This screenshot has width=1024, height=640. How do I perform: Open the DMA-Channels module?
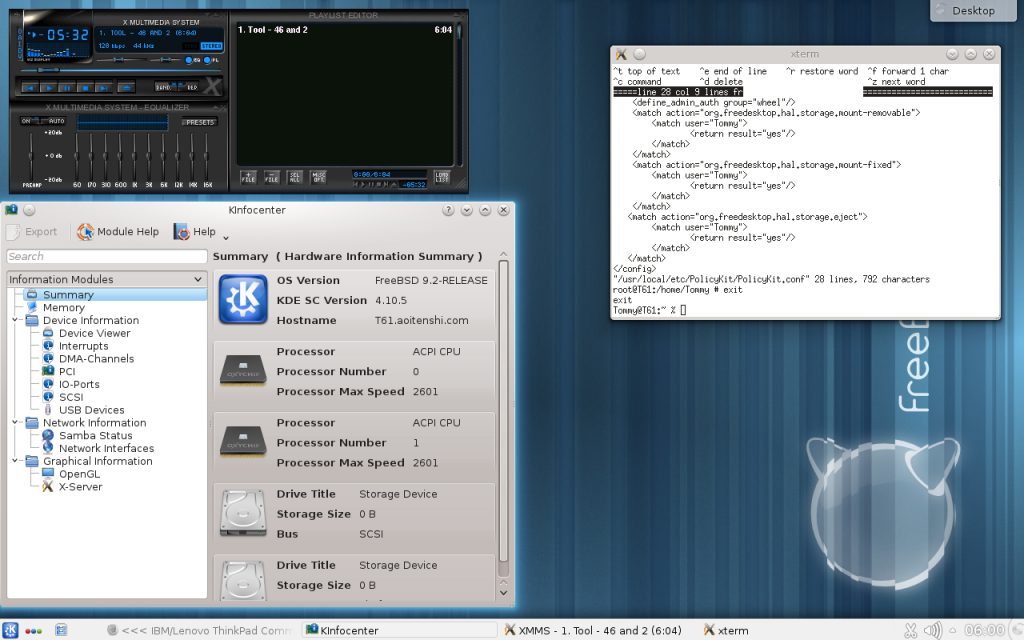coord(96,359)
